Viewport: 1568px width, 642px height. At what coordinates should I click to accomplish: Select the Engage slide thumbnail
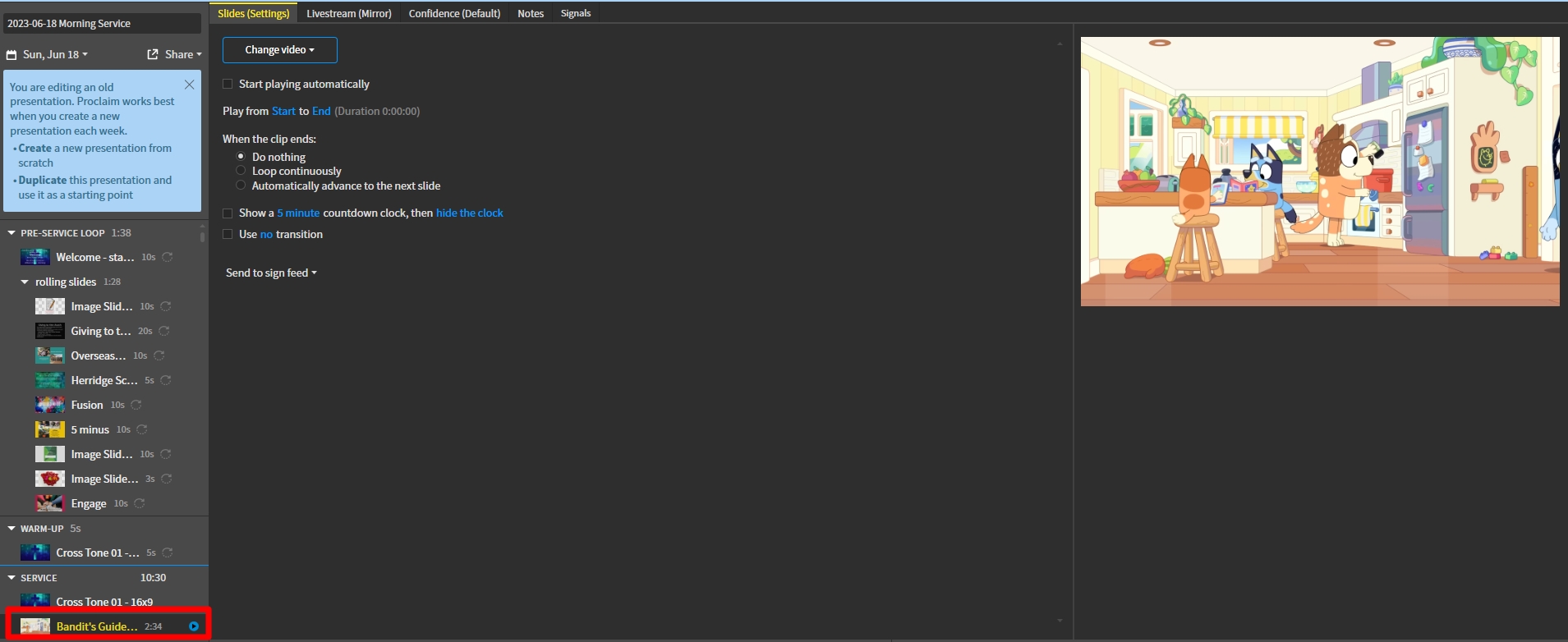pyautogui.click(x=50, y=503)
